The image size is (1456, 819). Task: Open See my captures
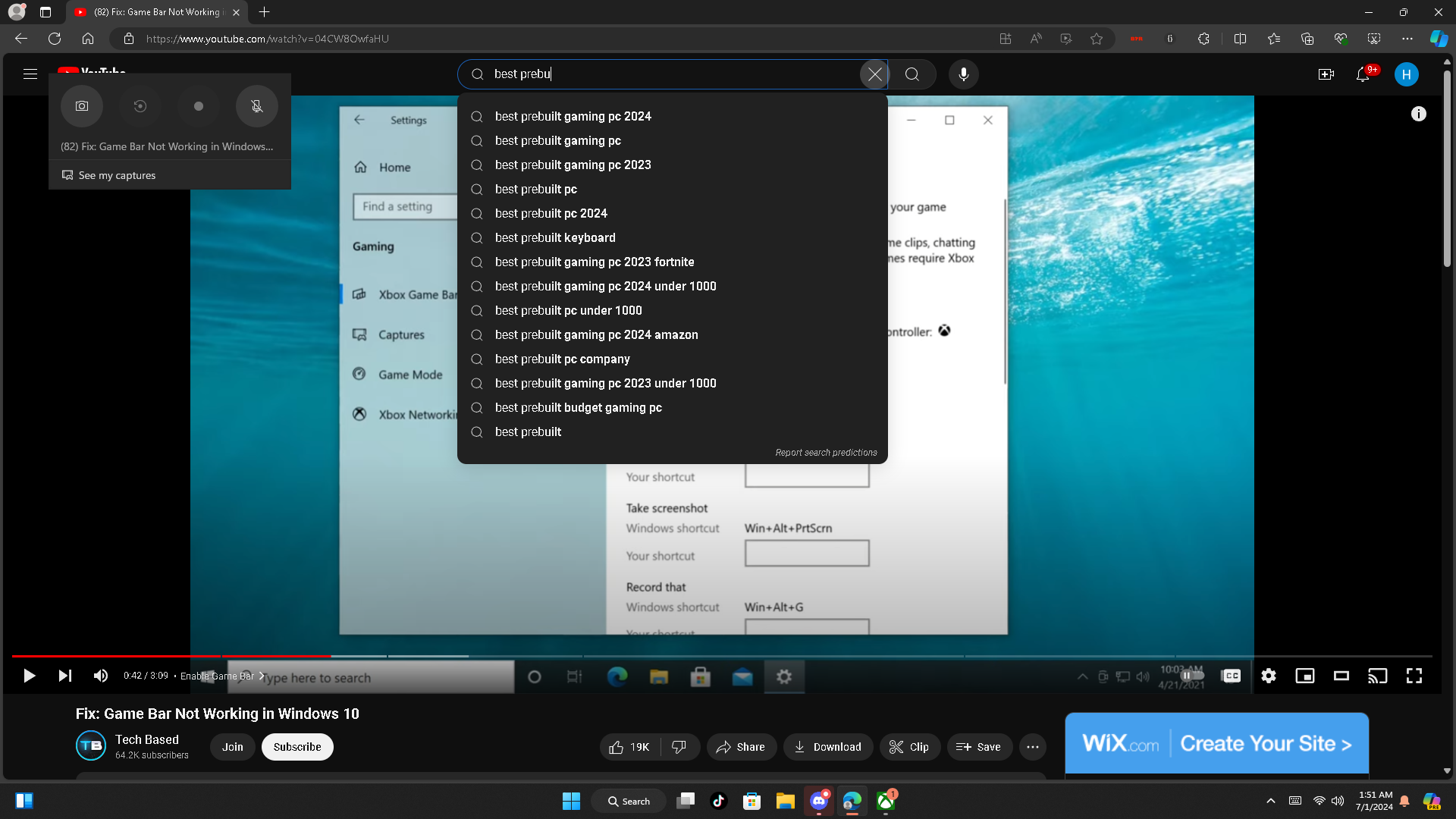click(x=108, y=175)
